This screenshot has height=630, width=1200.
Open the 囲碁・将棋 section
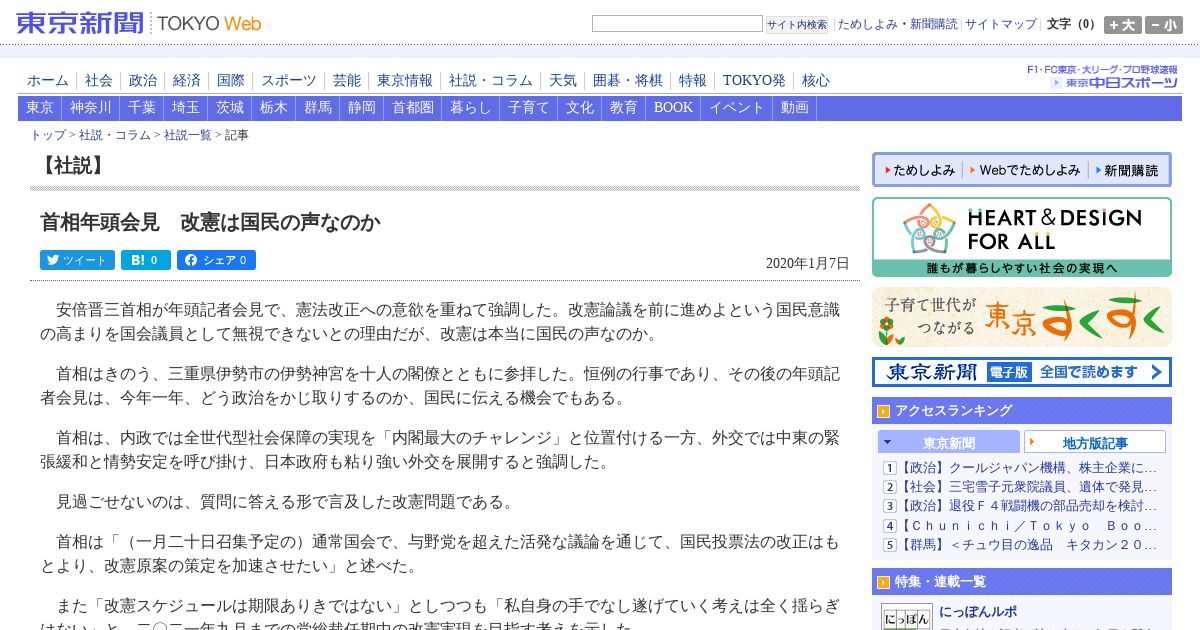(628, 81)
